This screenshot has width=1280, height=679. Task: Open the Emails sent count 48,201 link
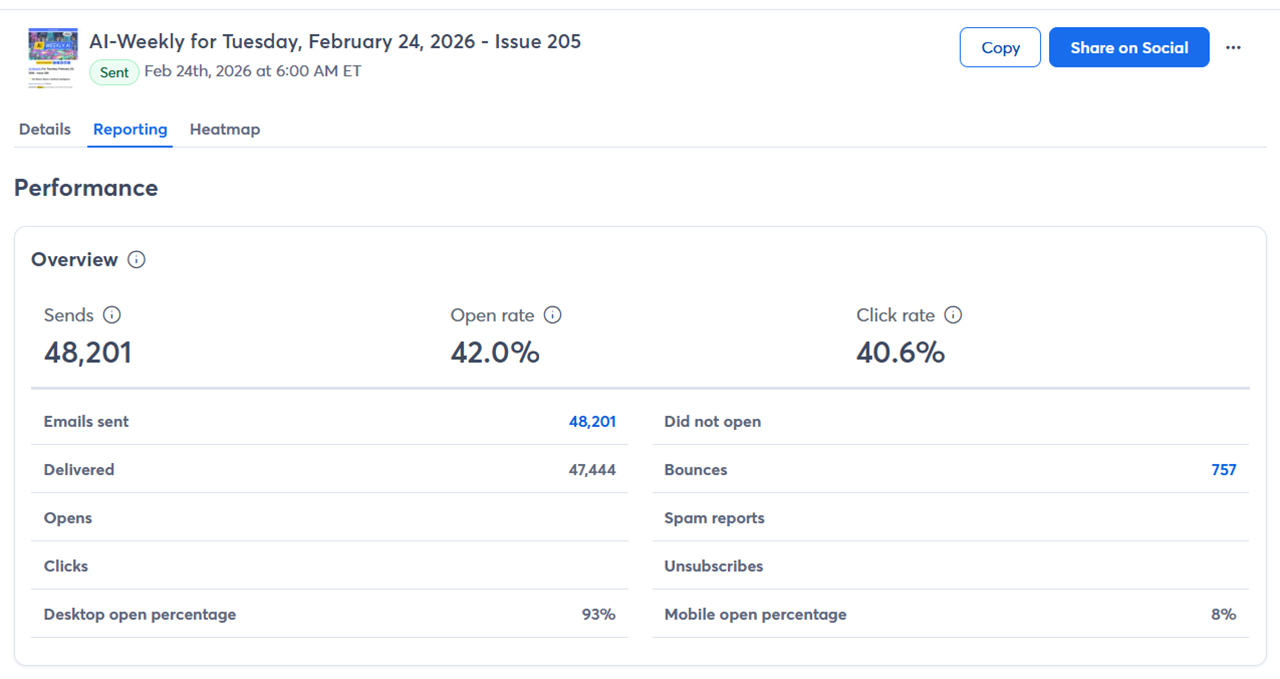[x=592, y=422]
